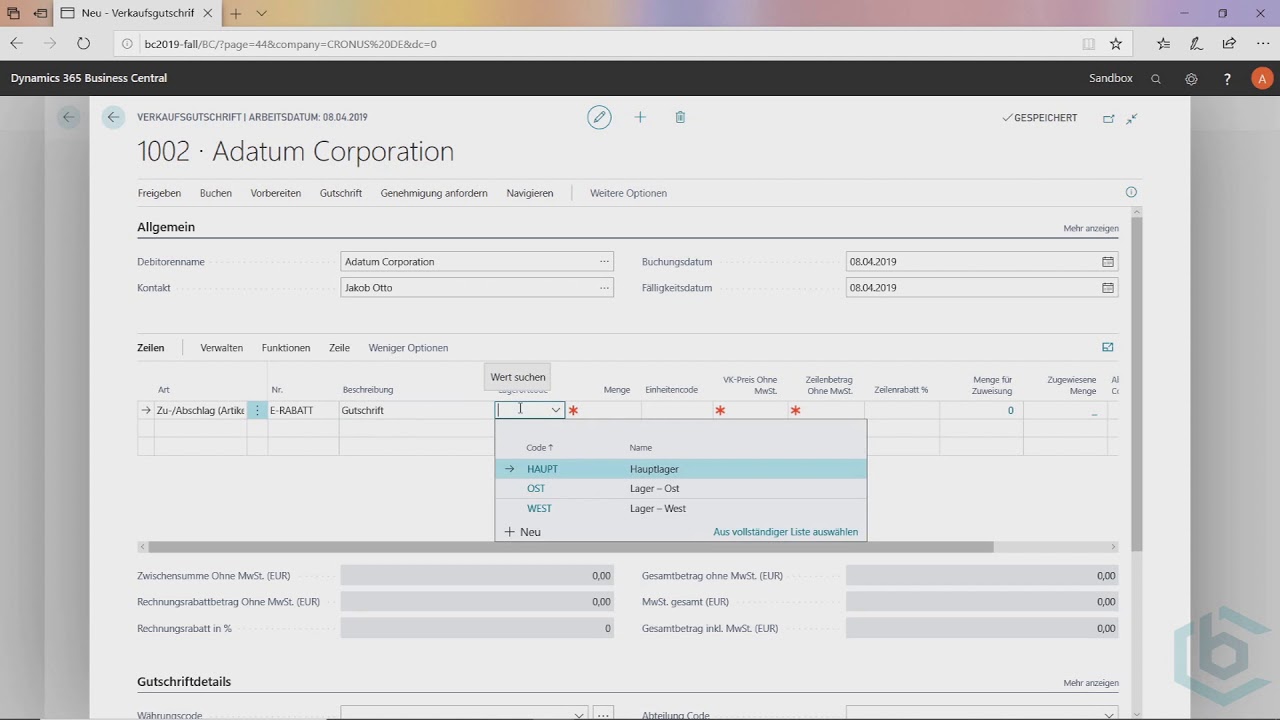Open Business Central search magnifier

[x=1156, y=78]
